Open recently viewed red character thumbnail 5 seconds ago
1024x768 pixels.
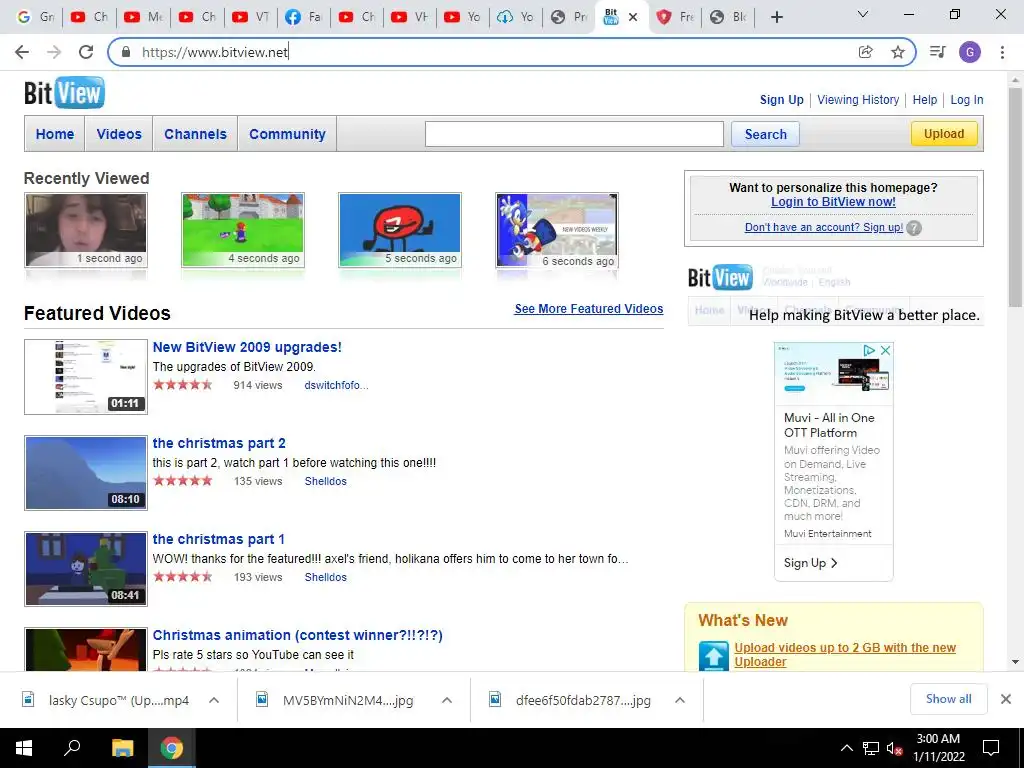point(400,230)
